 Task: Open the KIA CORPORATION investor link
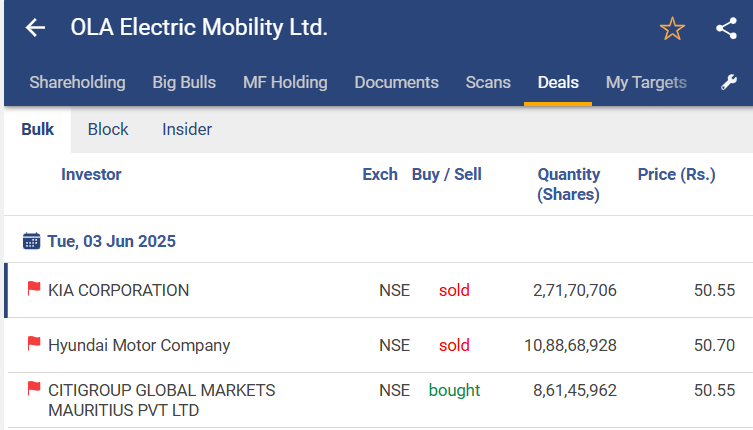click(118, 291)
